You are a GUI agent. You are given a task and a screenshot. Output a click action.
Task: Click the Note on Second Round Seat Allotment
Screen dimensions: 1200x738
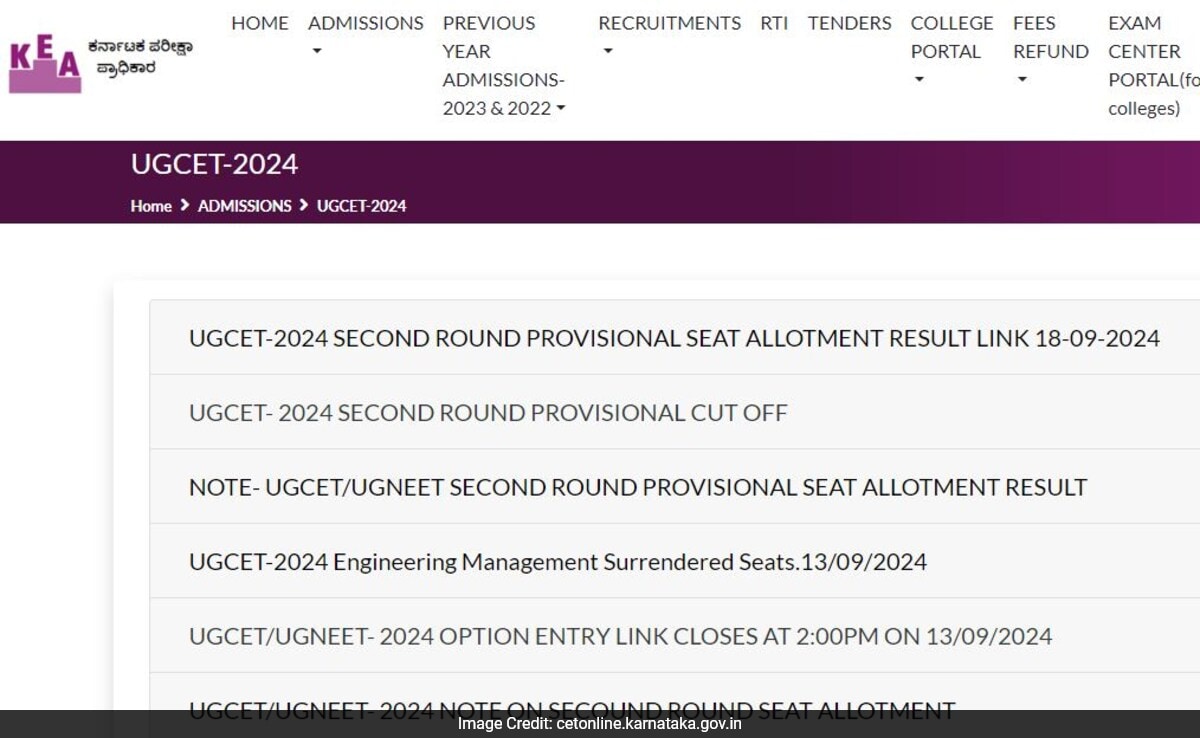(570, 708)
